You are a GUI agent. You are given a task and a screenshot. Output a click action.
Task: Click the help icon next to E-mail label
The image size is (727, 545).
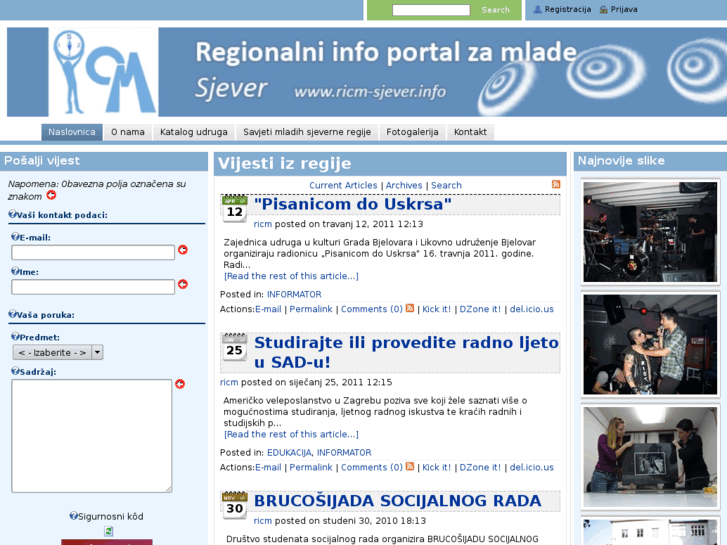pyautogui.click(x=15, y=237)
